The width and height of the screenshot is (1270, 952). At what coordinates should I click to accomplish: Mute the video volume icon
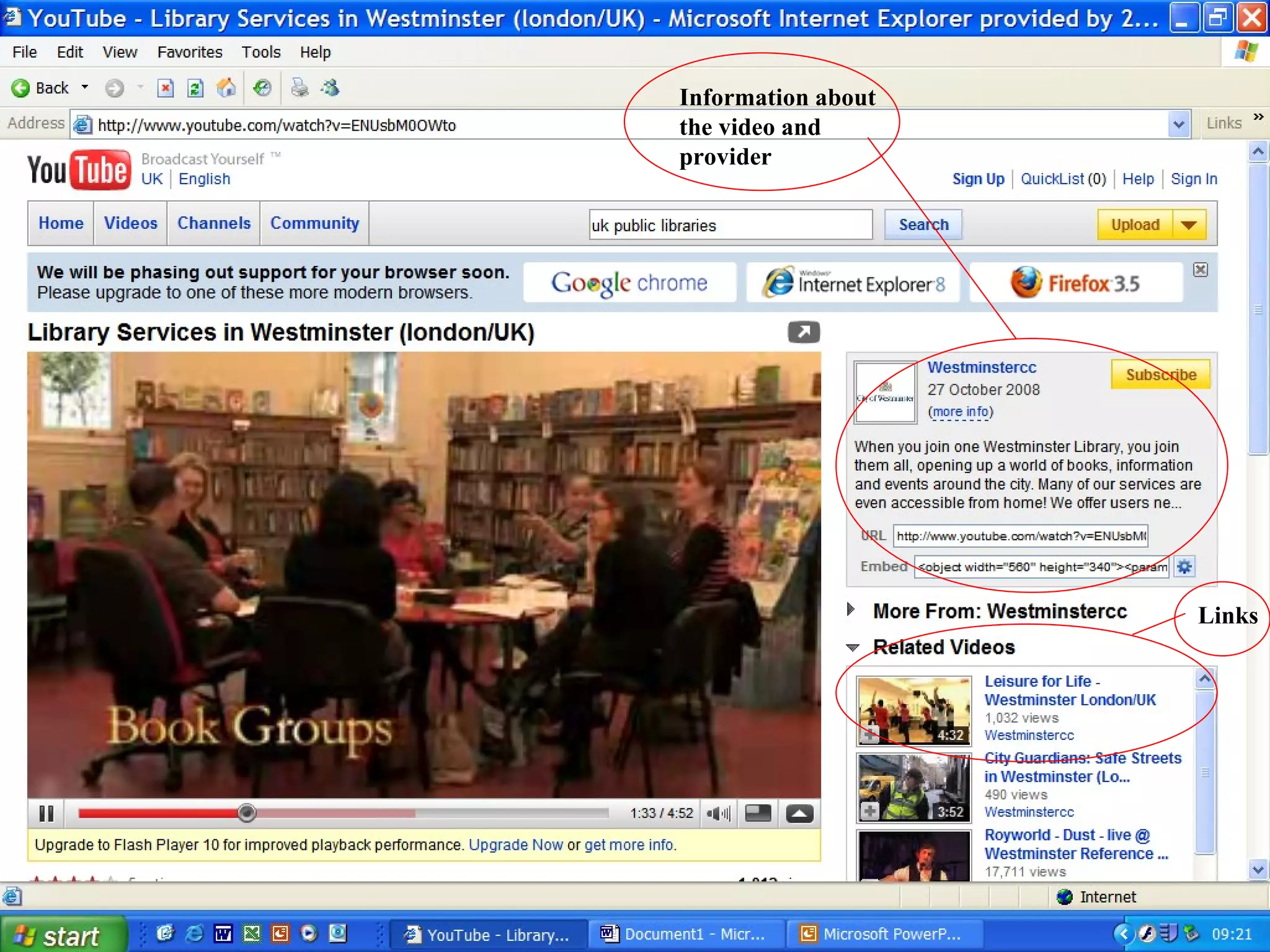719,813
